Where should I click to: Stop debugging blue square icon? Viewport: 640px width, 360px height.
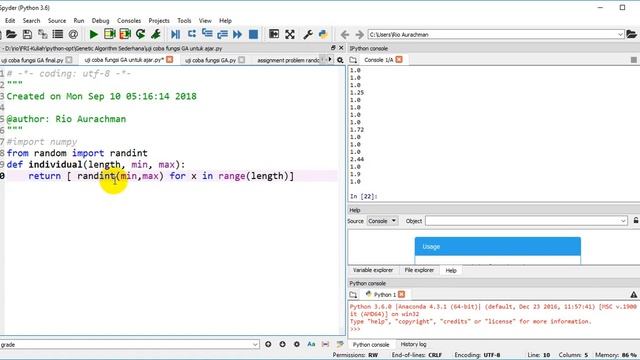253,34
